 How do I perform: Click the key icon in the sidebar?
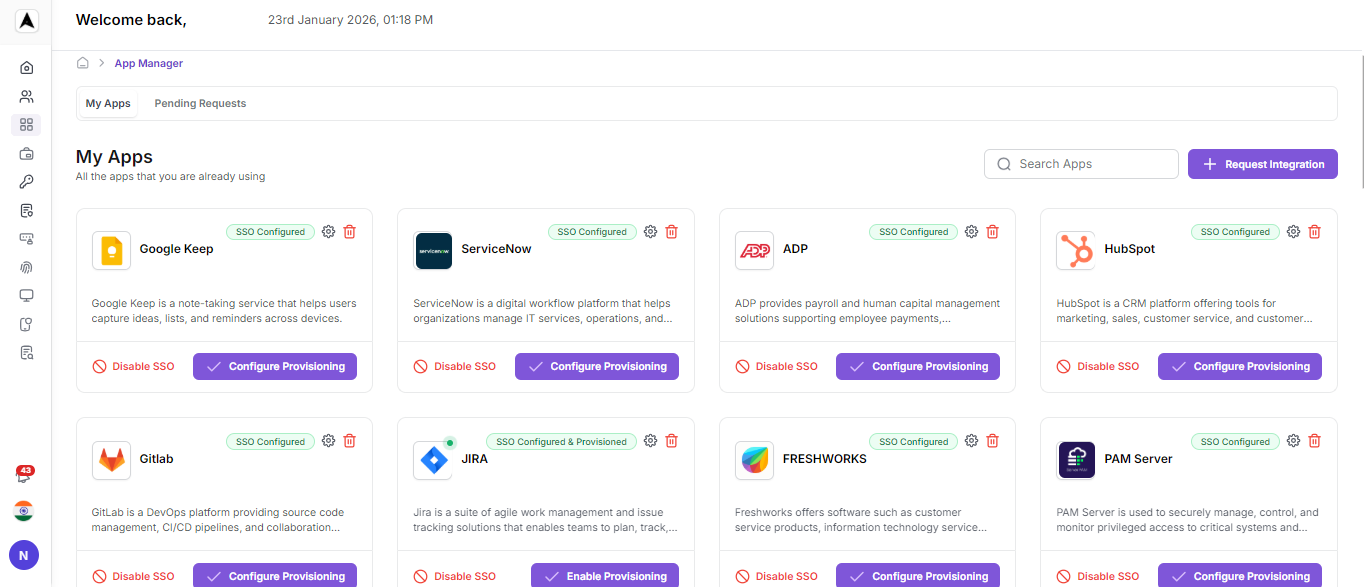pos(27,182)
